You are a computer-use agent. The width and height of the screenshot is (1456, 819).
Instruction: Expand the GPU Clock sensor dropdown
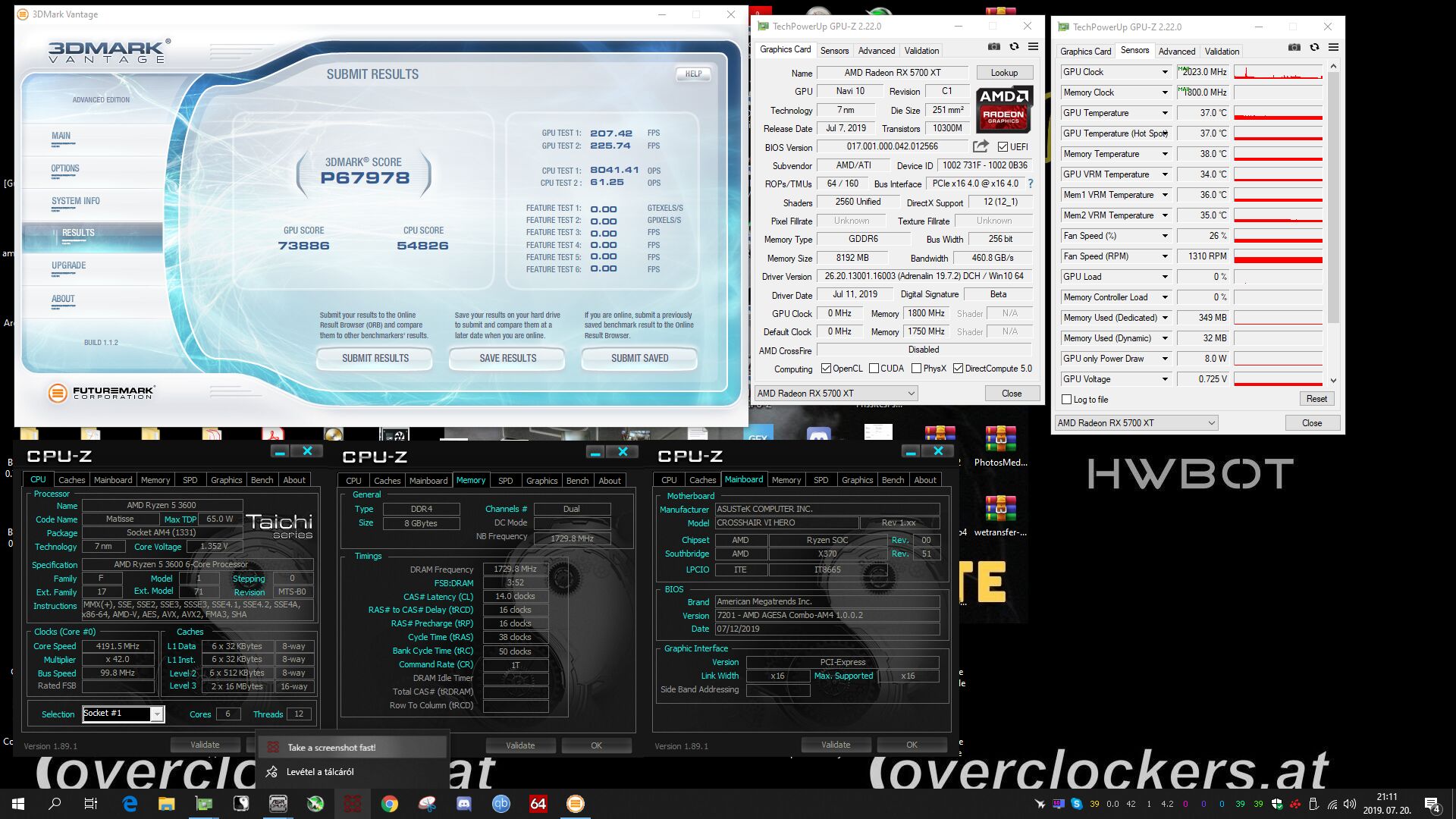[1165, 72]
